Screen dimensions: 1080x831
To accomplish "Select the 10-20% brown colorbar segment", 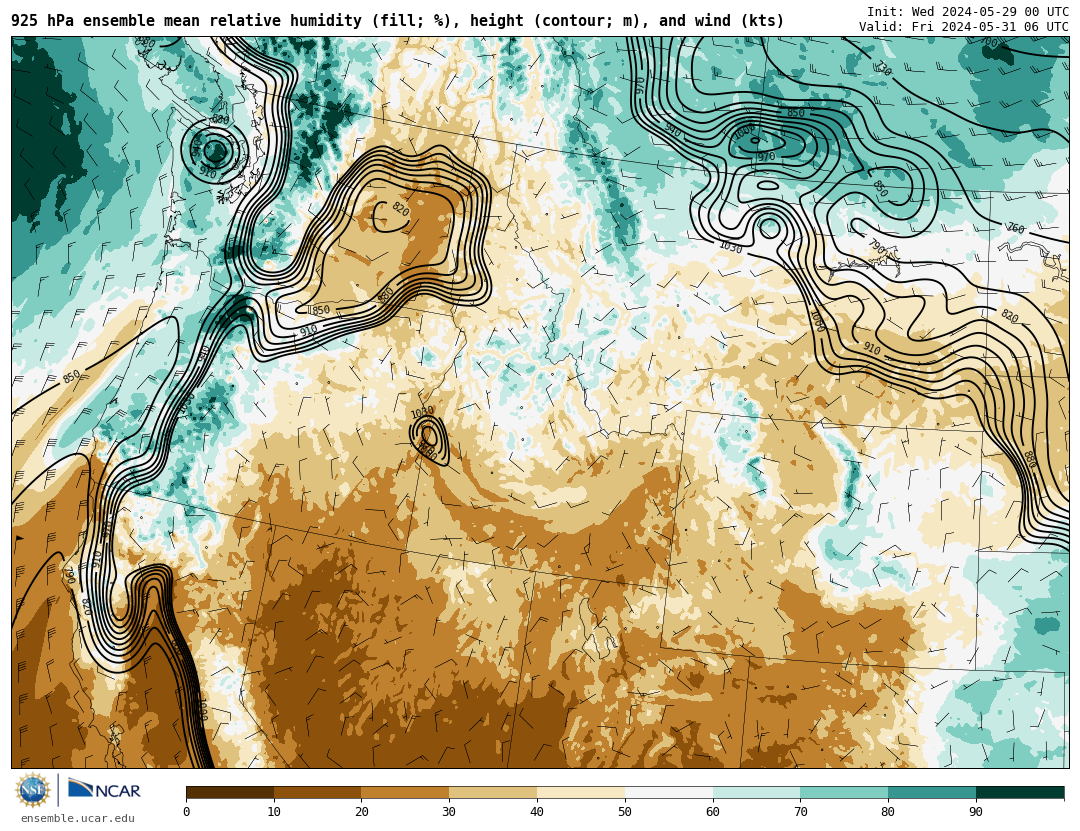I will click(x=318, y=793).
